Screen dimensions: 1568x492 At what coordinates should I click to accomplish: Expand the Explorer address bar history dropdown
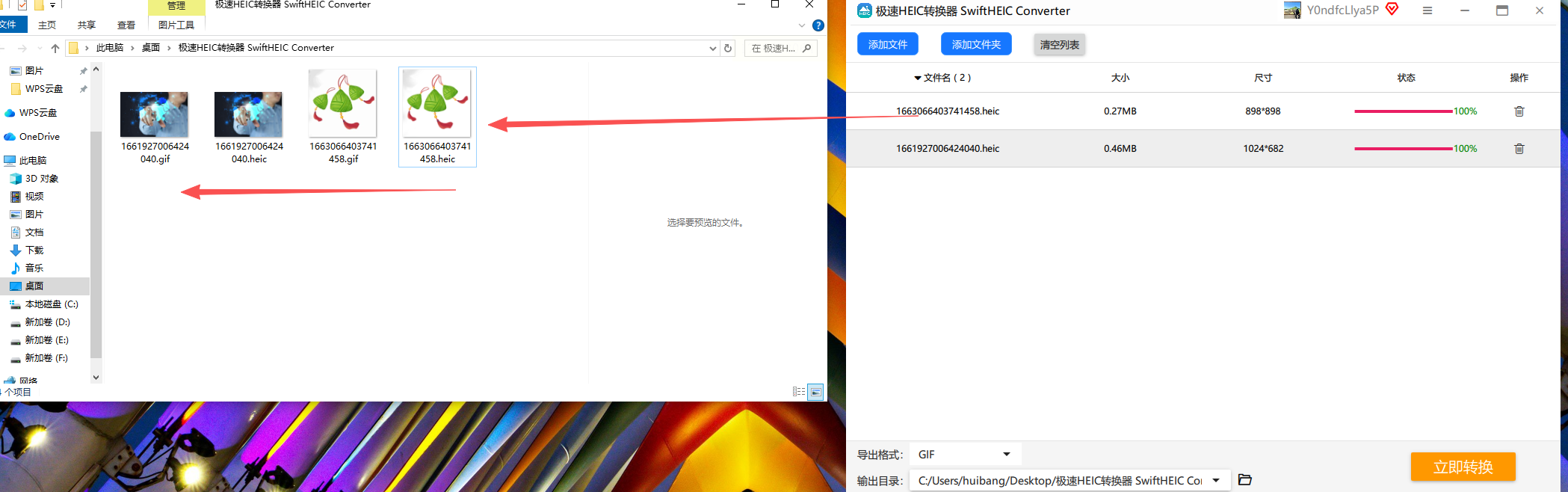point(712,48)
